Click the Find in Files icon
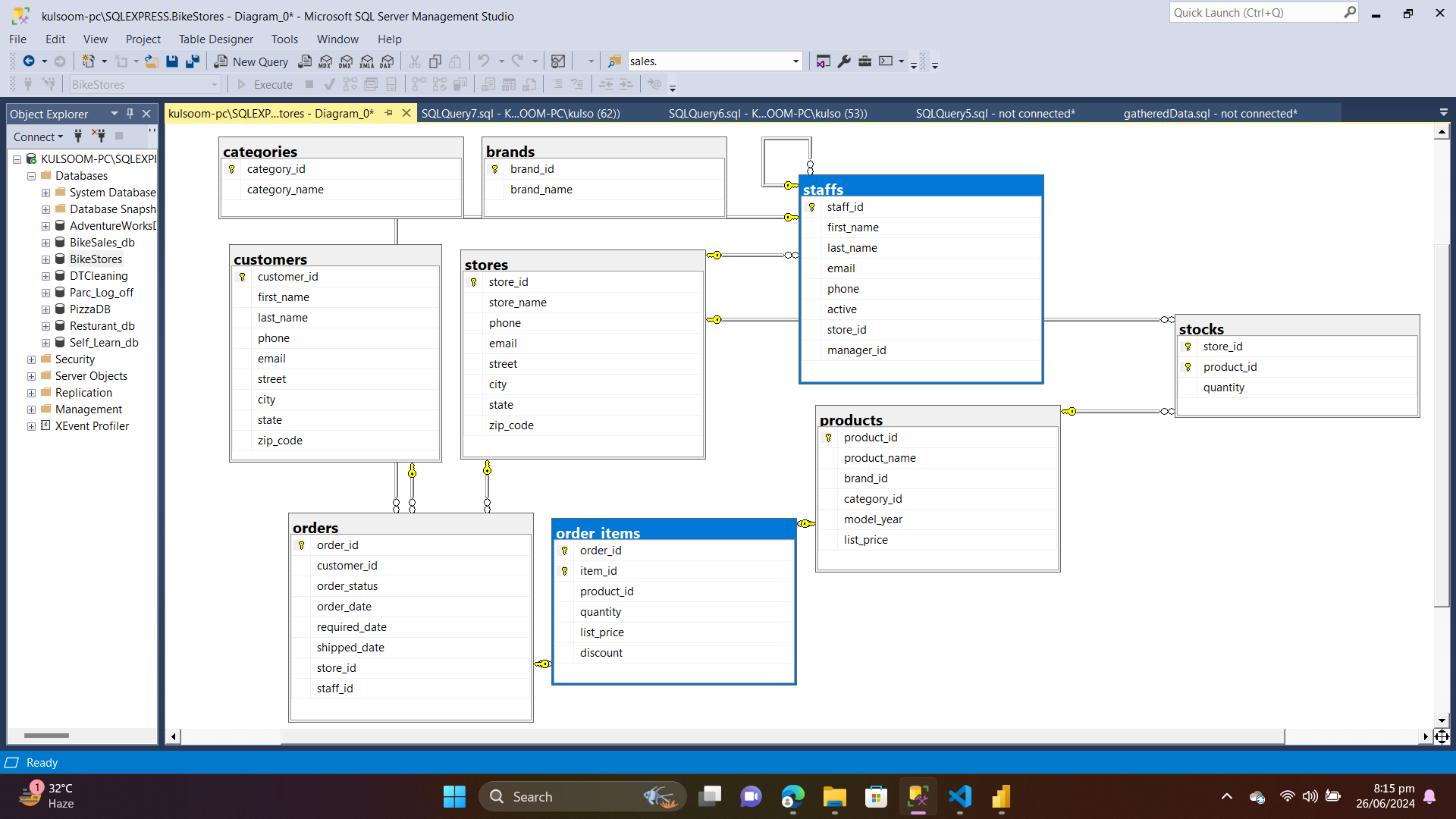The height and width of the screenshot is (819, 1456). [x=614, y=61]
